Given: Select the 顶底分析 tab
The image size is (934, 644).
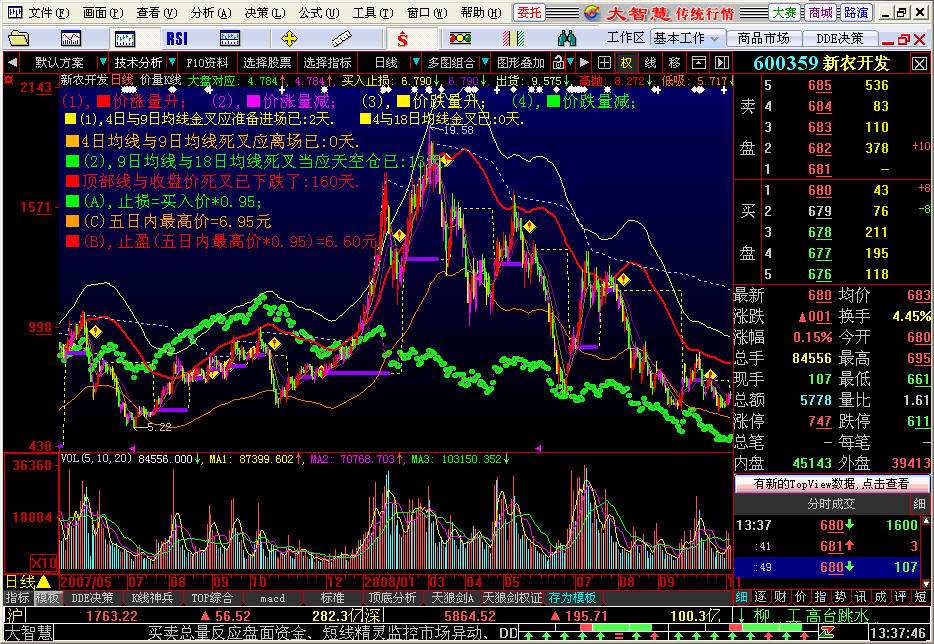Looking at the screenshot, I should pyautogui.click(x=392, y=598).
